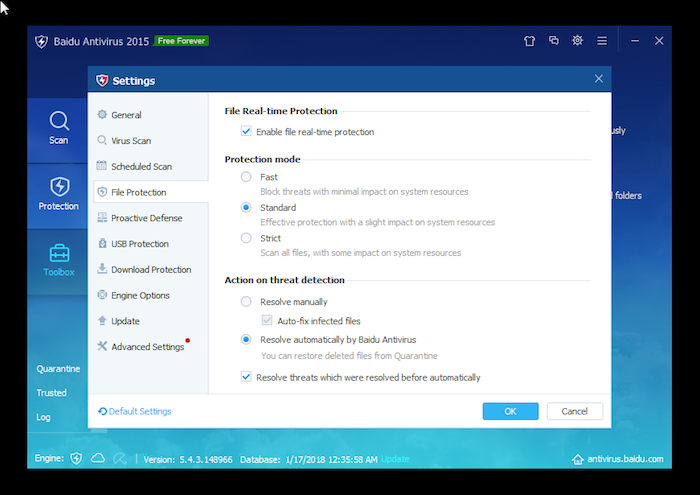Click the Baidu Antivirus shield logo
The width and height of the screenshot is (700, 495).
coord(42,42)
